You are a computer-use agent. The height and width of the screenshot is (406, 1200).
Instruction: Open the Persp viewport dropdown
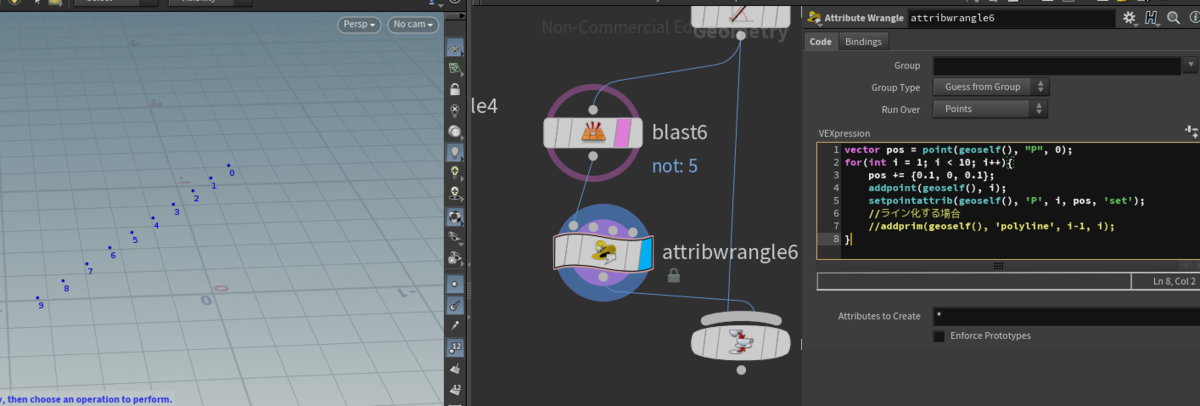(x=360, y=24)
